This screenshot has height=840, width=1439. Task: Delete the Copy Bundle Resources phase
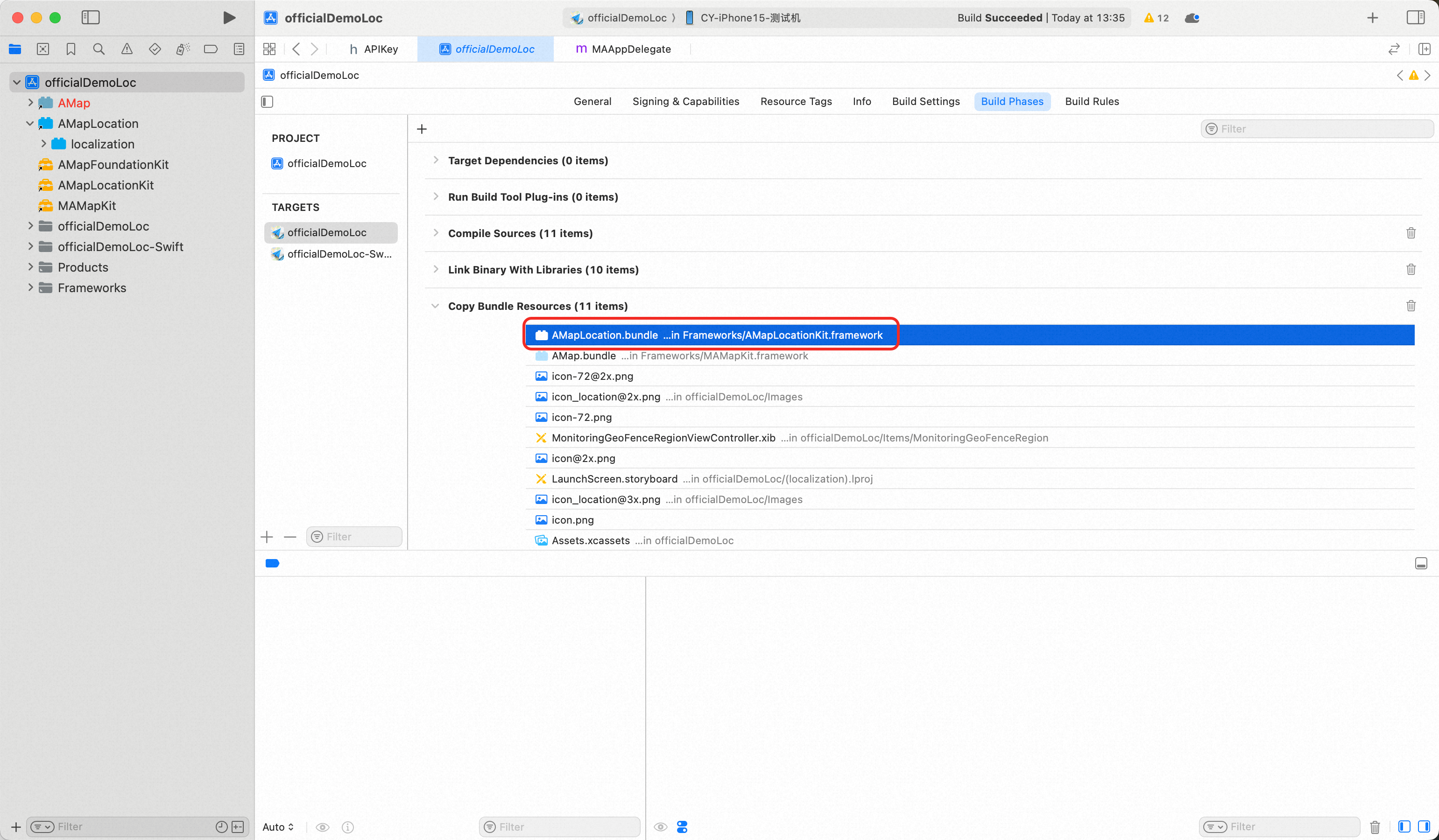(x=1411, y=306)
